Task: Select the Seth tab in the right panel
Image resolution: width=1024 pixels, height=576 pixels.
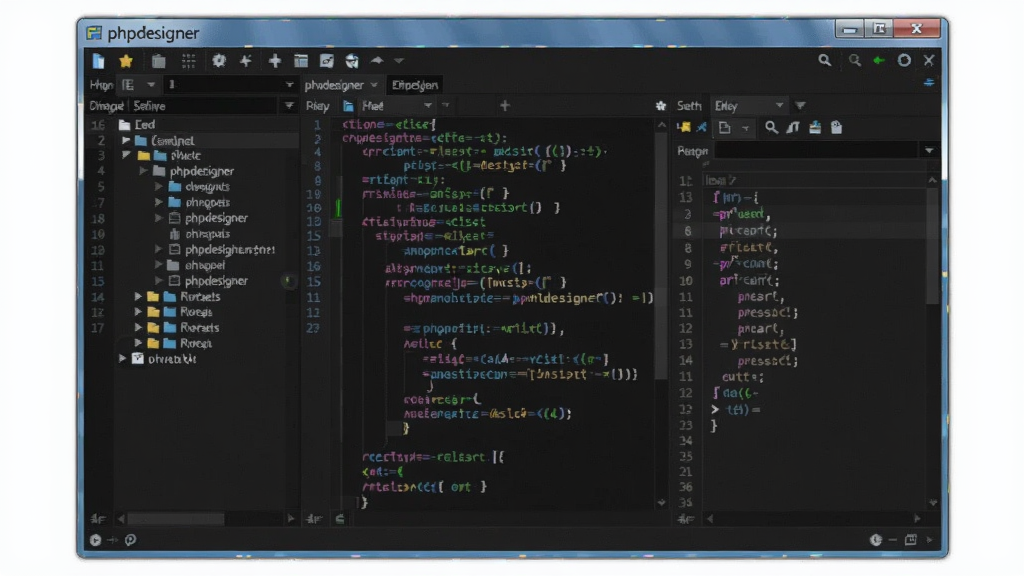Action: [689, 106]
